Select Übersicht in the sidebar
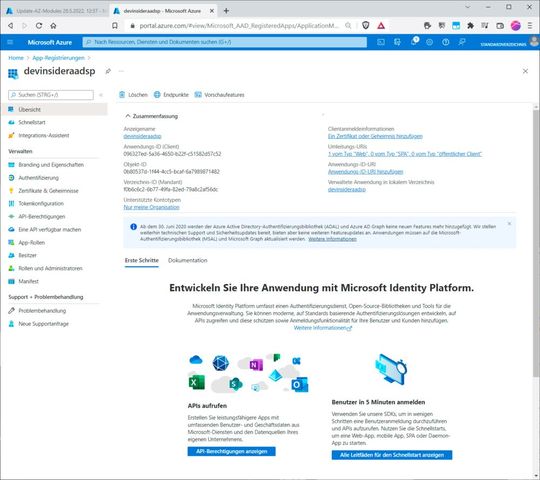This screenshot has height=480, width=540. pyautogui.click(x=55, y=109)
